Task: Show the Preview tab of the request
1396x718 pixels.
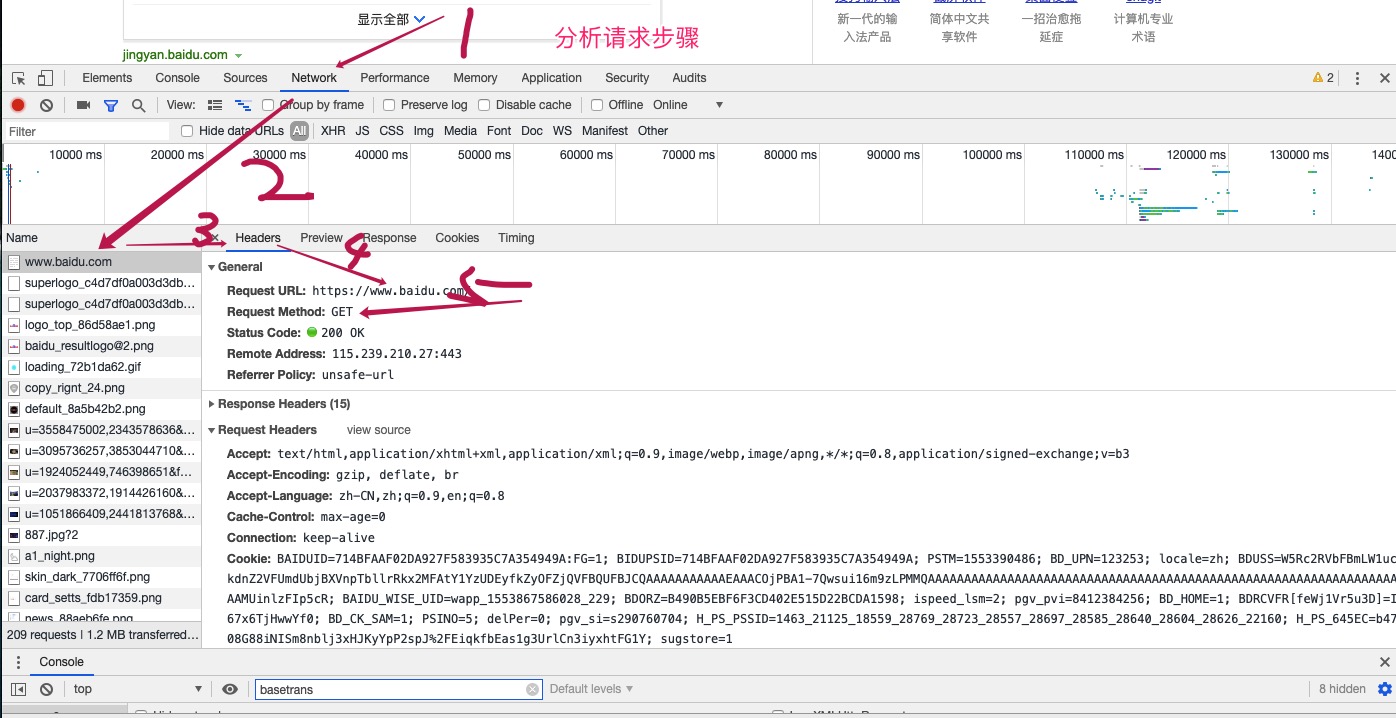Action: click(321, 238)
